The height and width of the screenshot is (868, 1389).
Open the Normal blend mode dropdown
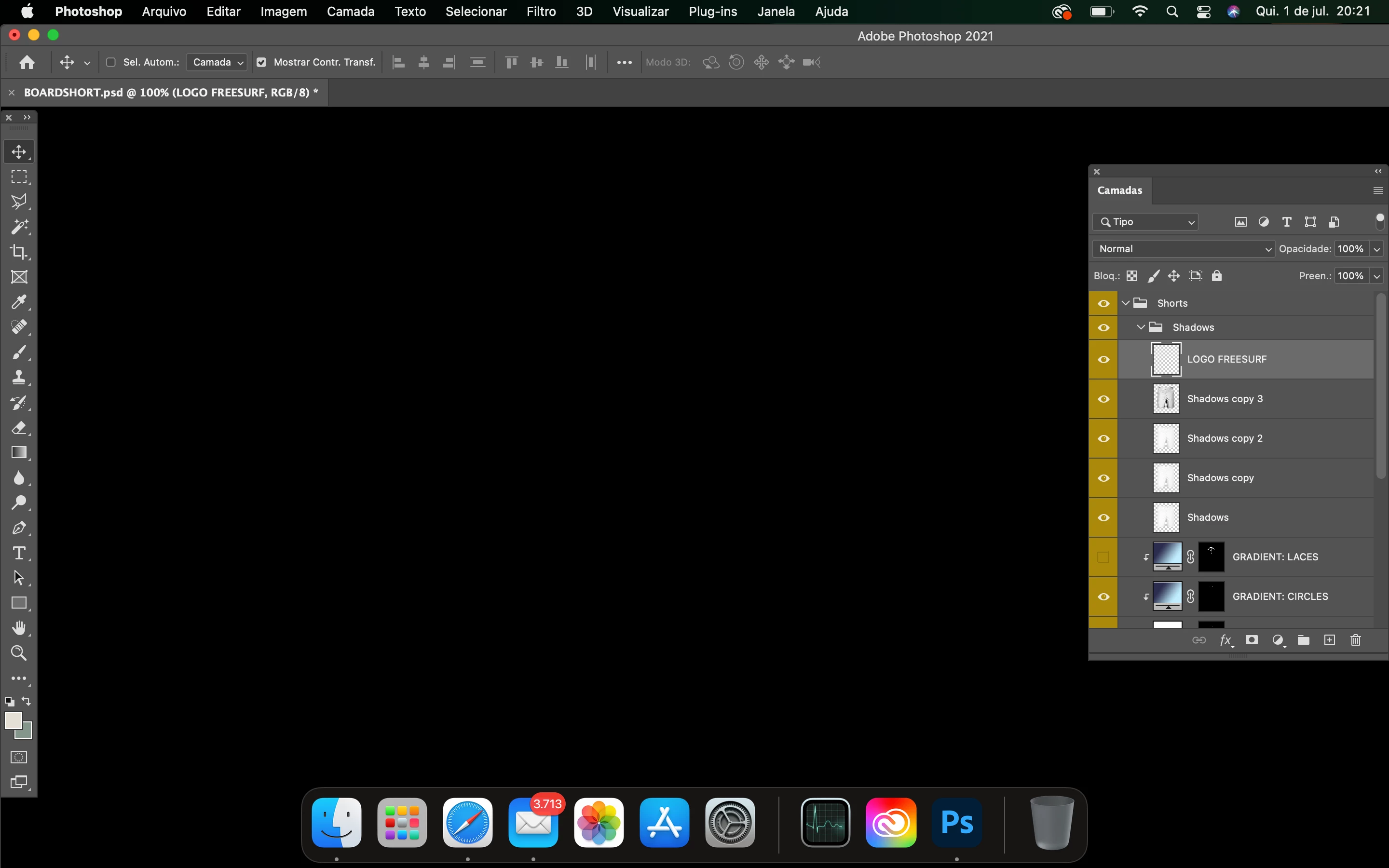pyautogui.click(x=1183, y=248)
